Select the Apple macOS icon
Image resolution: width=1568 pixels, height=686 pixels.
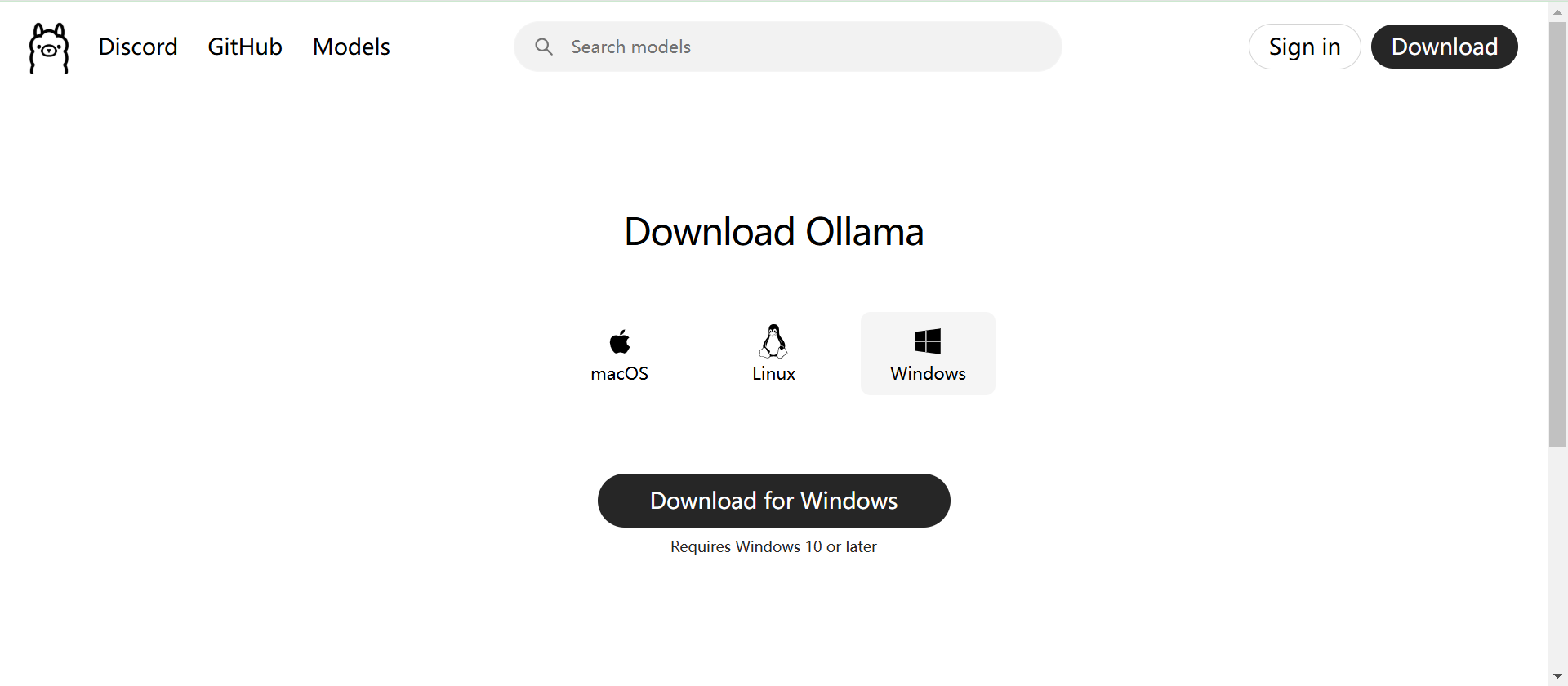coord(620,341)
